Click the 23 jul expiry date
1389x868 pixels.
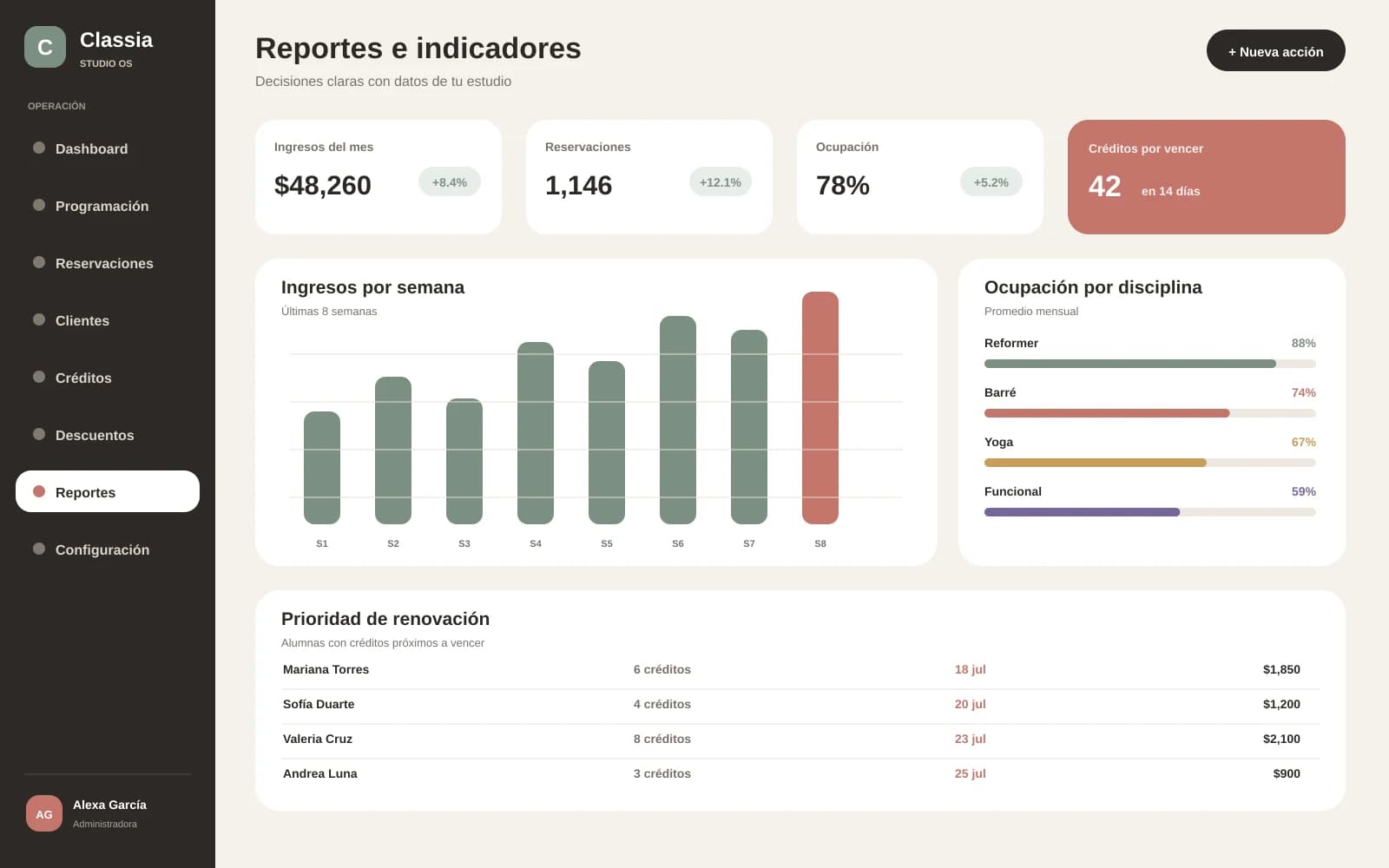970,739
